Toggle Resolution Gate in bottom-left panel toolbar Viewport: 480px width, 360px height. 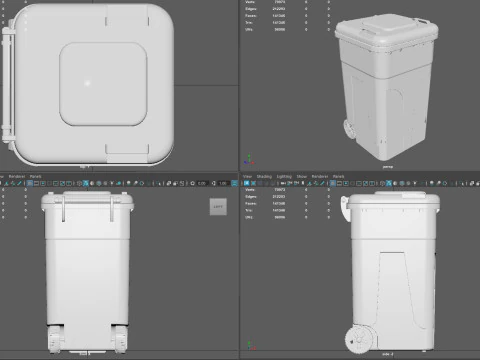tap(43, 183)
